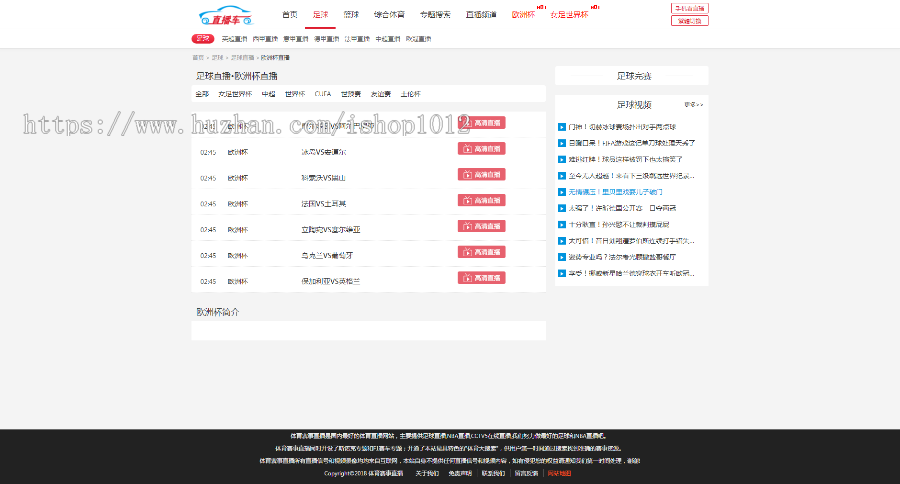Open 联系我们 footer link
900x484 pixels.
[493, 474]
